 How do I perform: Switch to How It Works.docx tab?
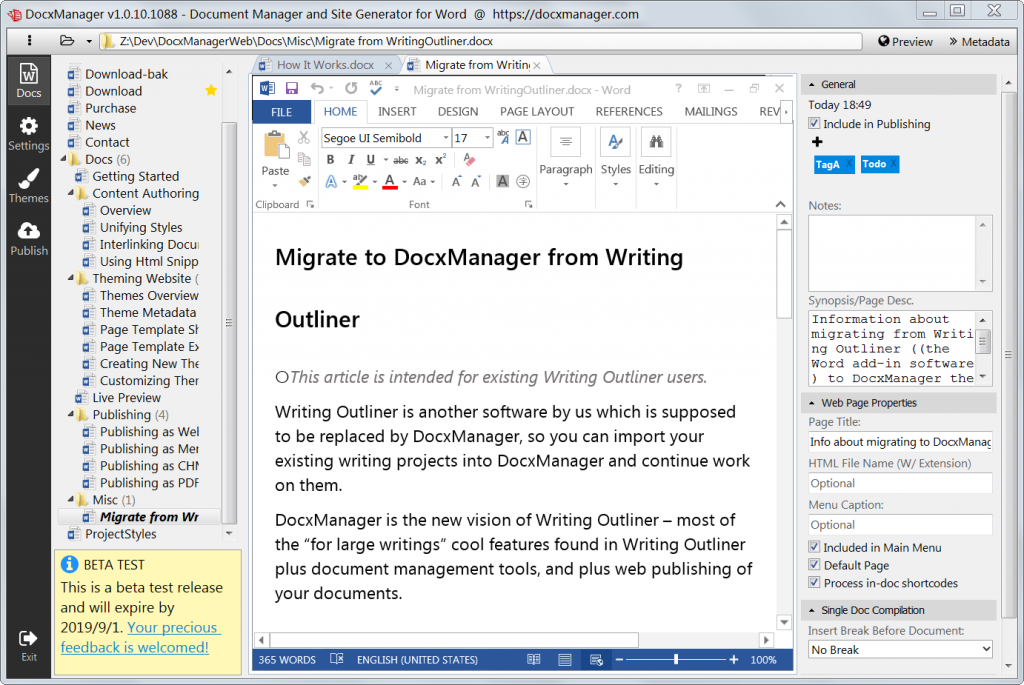point(325,65)
